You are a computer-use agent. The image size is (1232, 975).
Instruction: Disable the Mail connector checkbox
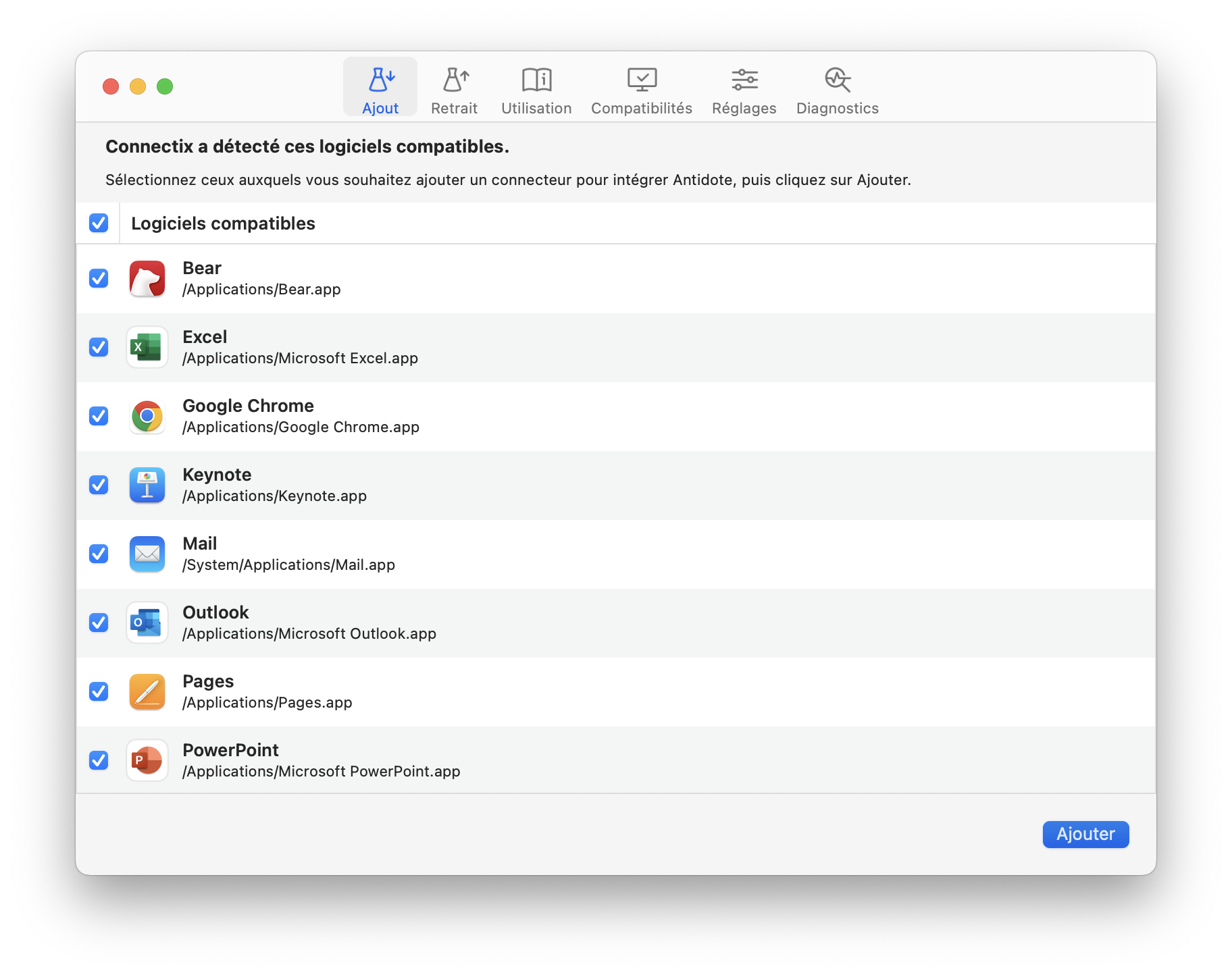click(x=99, y=554)
